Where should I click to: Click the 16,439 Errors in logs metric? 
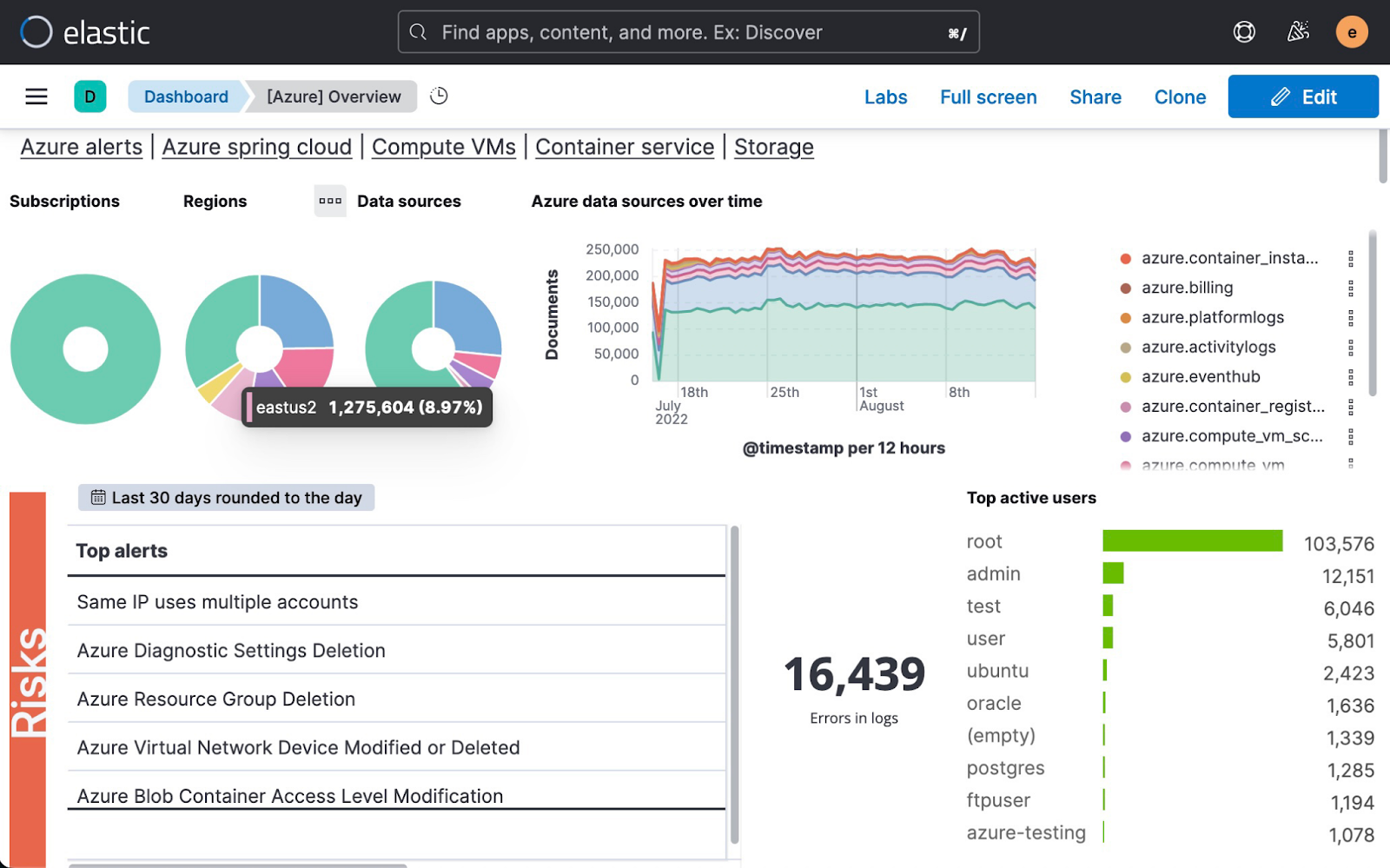tap(854, 688)
